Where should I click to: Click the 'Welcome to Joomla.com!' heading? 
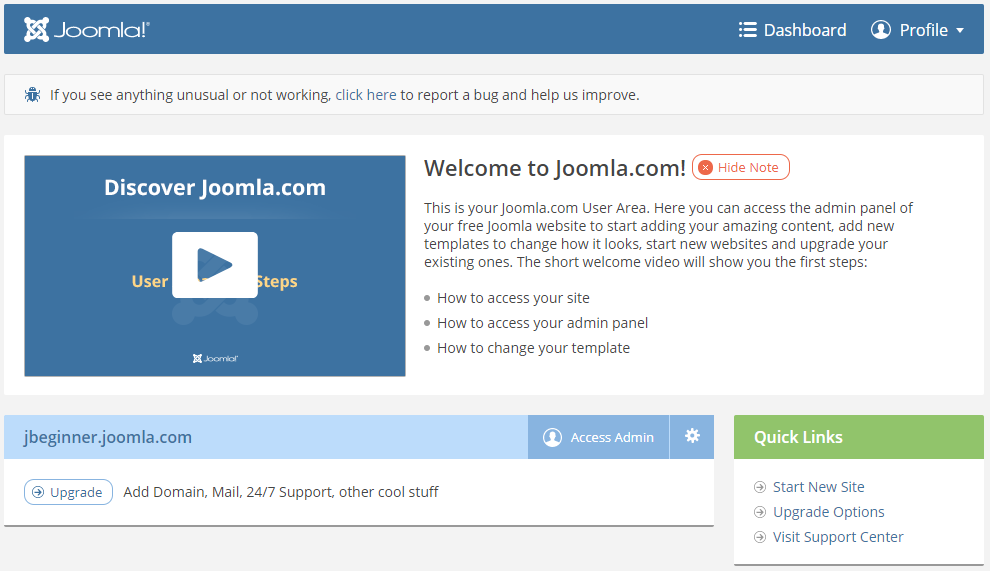[x=554, y=168]
